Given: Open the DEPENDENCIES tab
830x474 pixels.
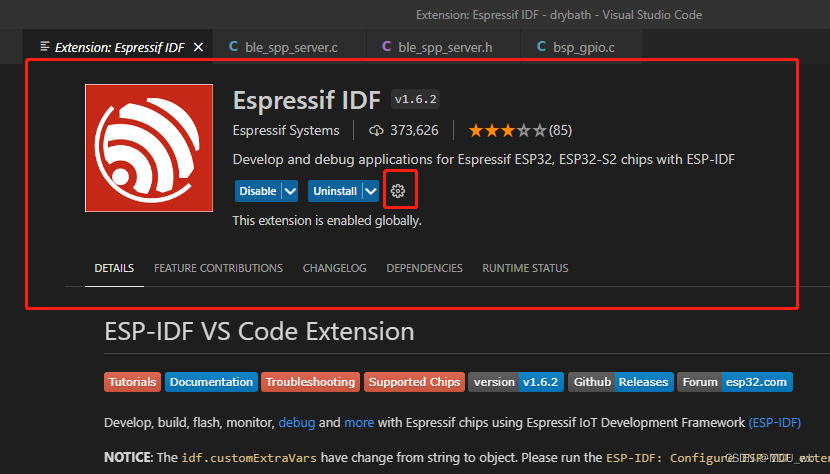Looking at the screenshot, I should coord(425,268).
